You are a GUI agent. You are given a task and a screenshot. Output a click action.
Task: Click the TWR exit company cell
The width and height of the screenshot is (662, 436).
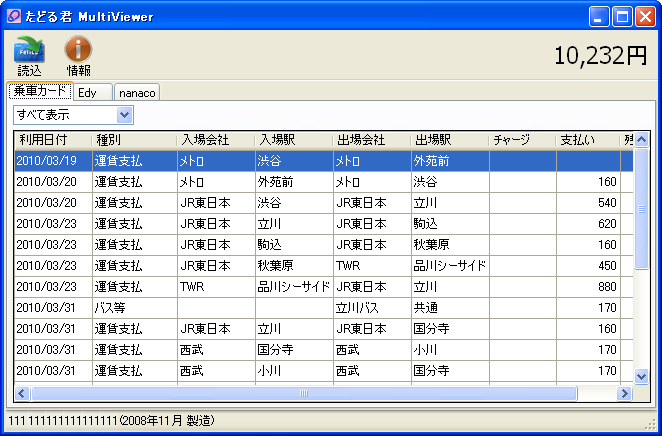(372, 266)
